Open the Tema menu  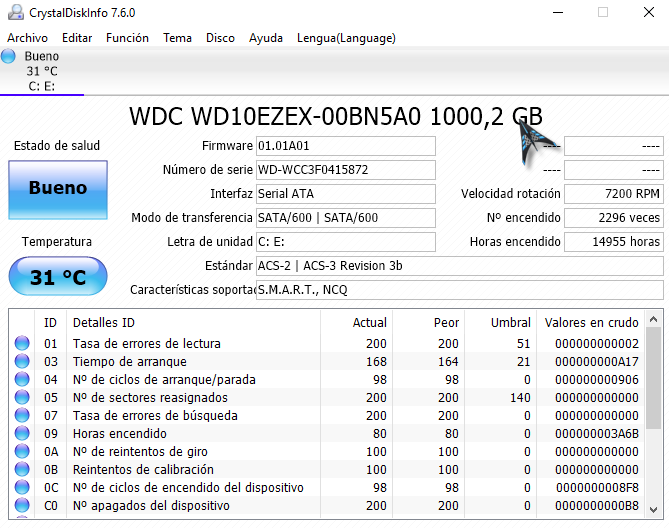(x=177, y=38)
